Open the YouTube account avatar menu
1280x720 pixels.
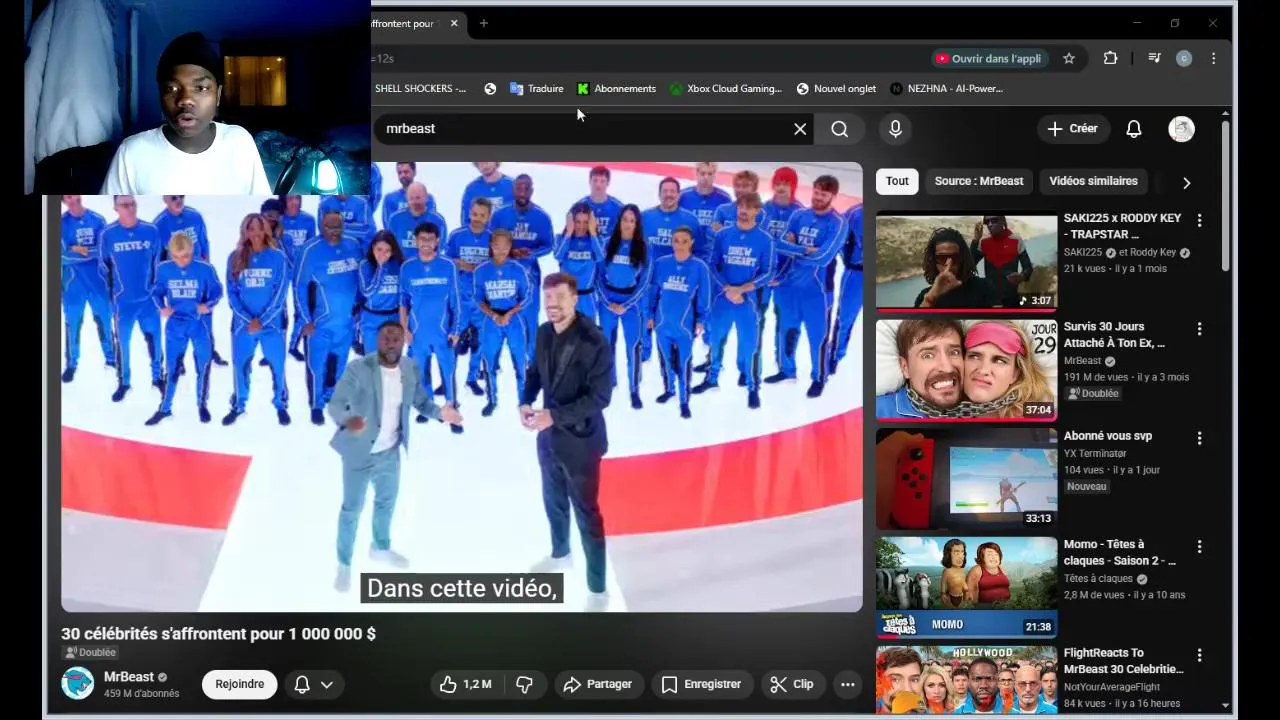[1181, 129]
